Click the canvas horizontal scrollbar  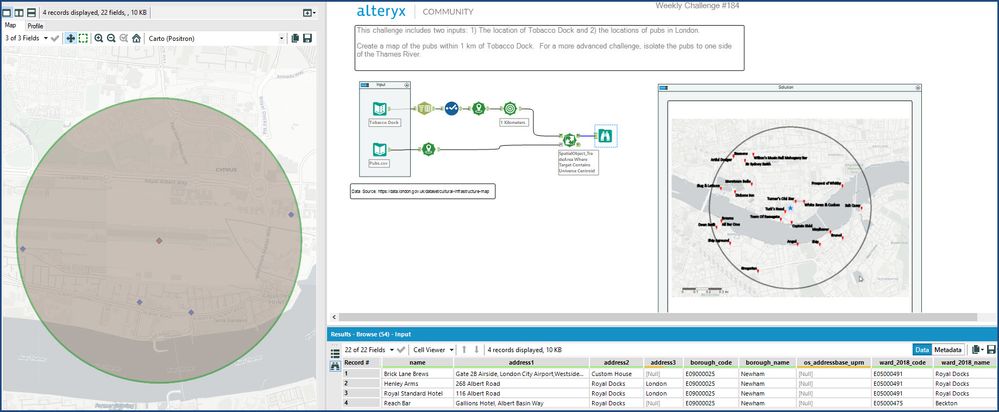pos(658,317)
